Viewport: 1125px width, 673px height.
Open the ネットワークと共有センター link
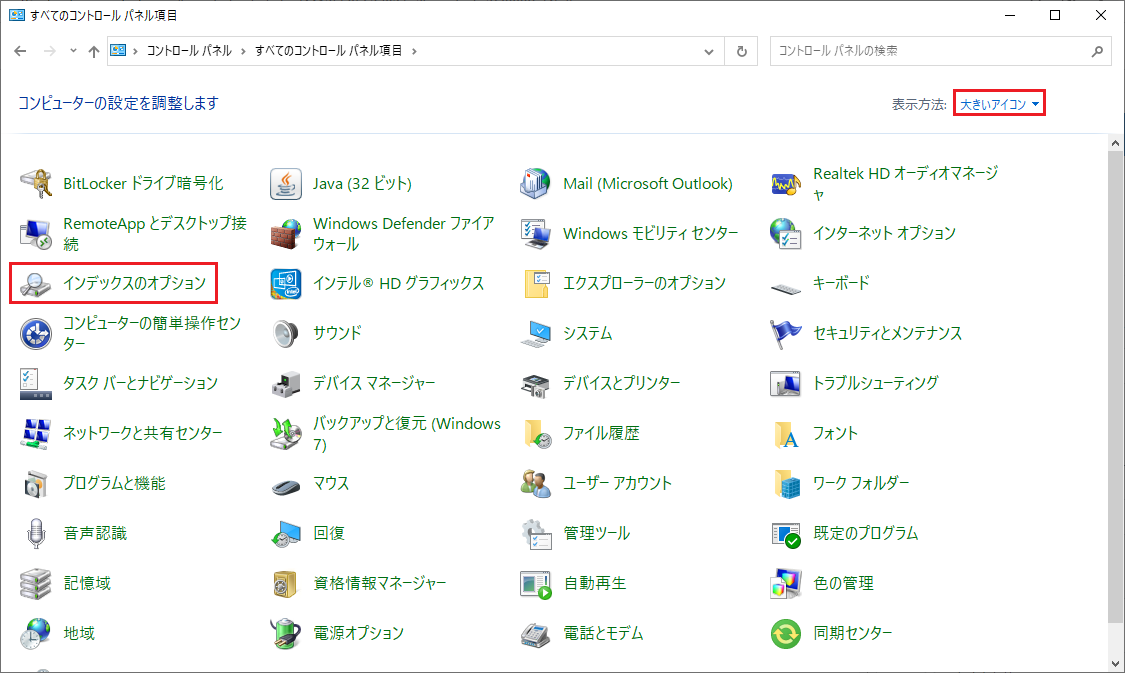(142, 433)
